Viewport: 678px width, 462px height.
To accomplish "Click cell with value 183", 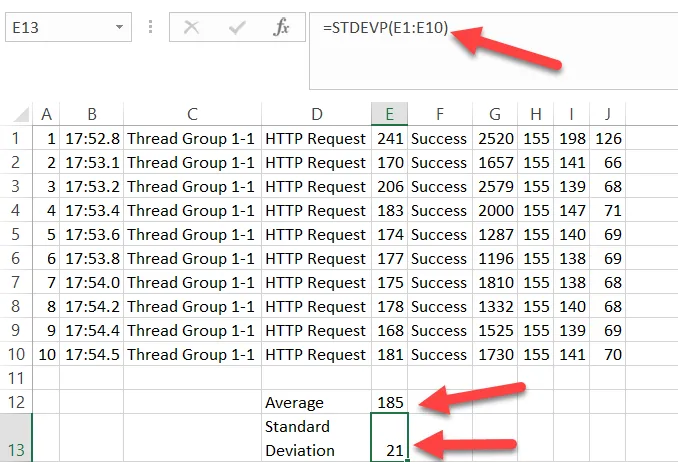I will (x=390, y=210).
